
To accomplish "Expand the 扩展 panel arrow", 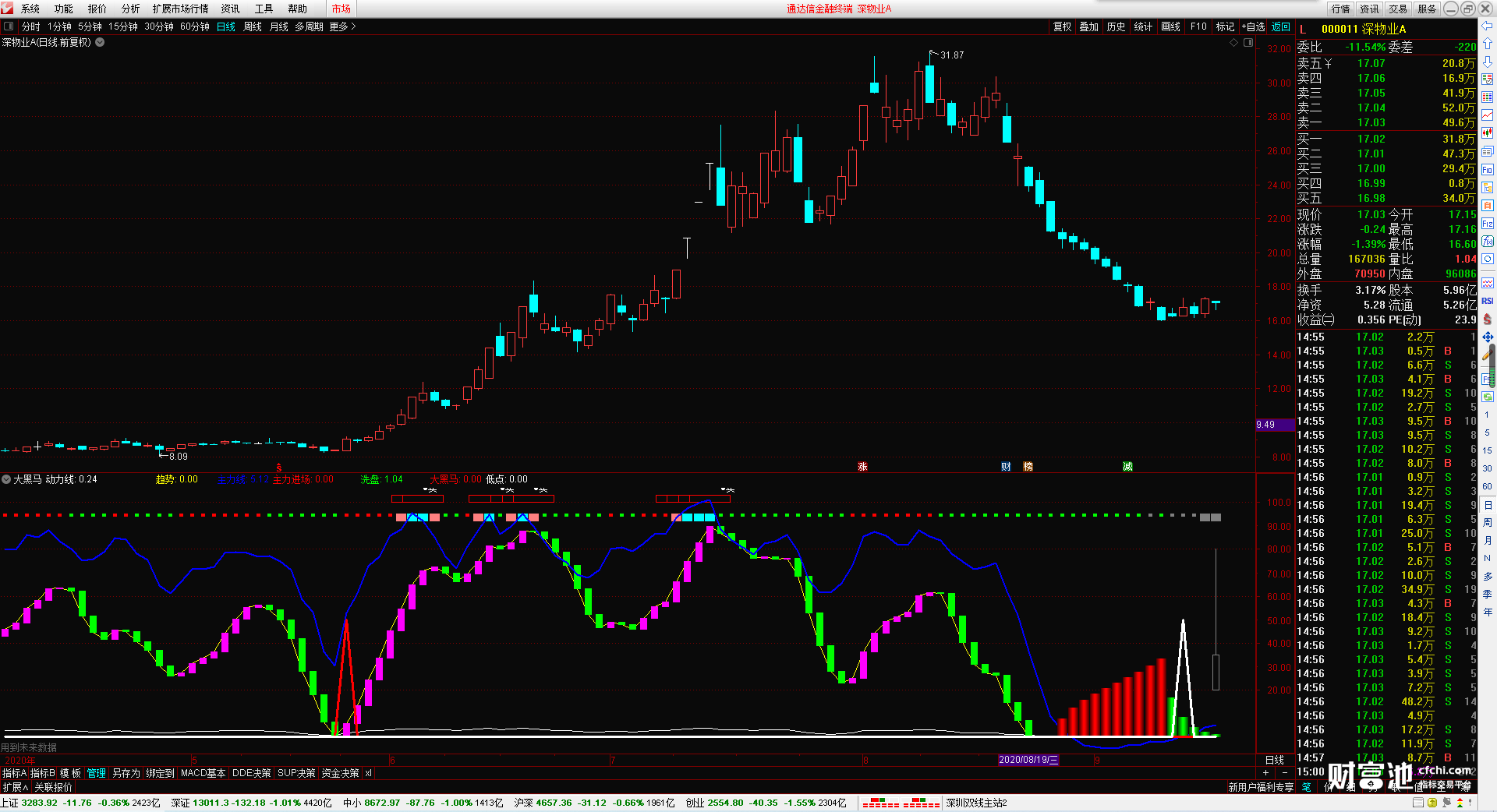I will (16, 787).
